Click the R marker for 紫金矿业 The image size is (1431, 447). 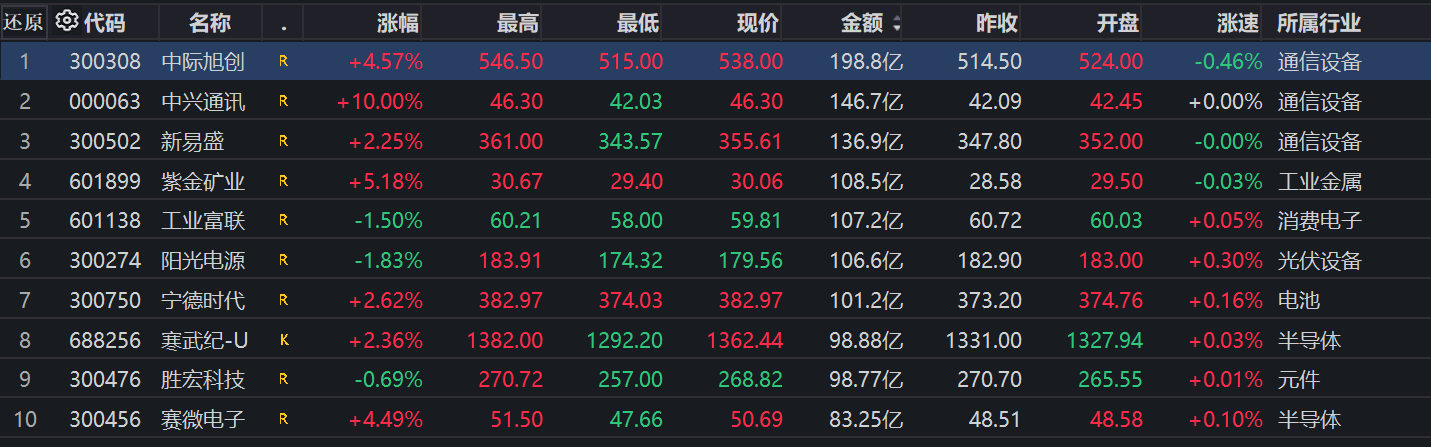[x=283, y=181]
